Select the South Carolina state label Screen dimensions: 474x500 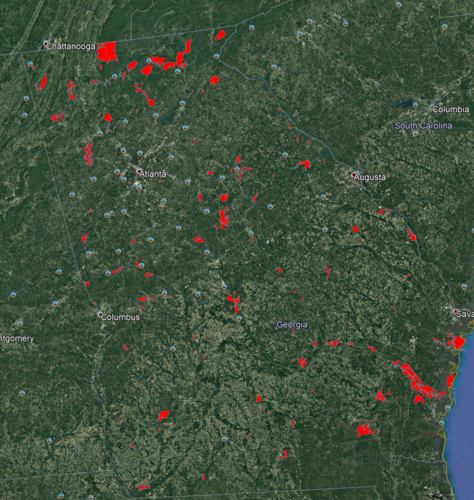click(x=423, y=126)
